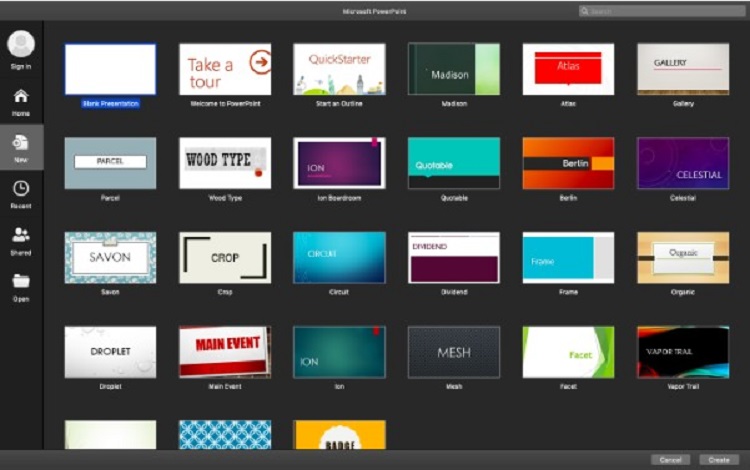The image size is (750, 470).
Task: Choose the Frame theme thumbnail
Action: (x=568, y=258)
